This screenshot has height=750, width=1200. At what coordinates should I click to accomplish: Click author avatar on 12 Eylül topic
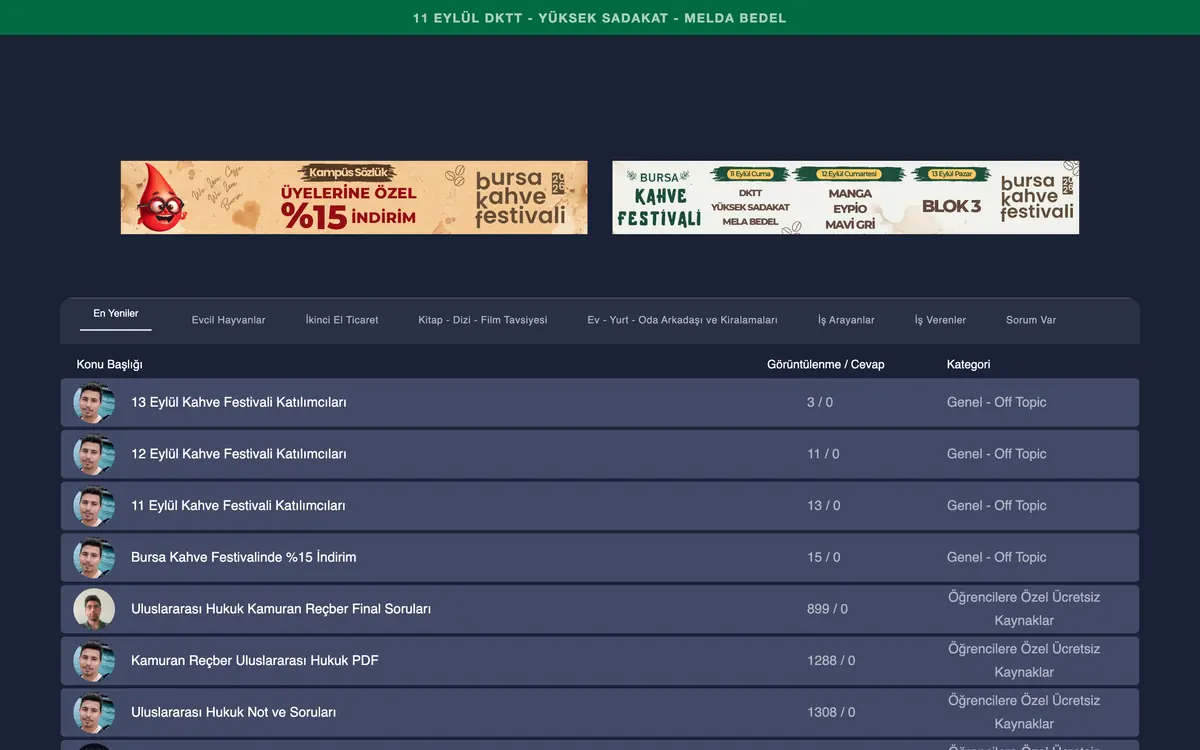click(94, 454)
